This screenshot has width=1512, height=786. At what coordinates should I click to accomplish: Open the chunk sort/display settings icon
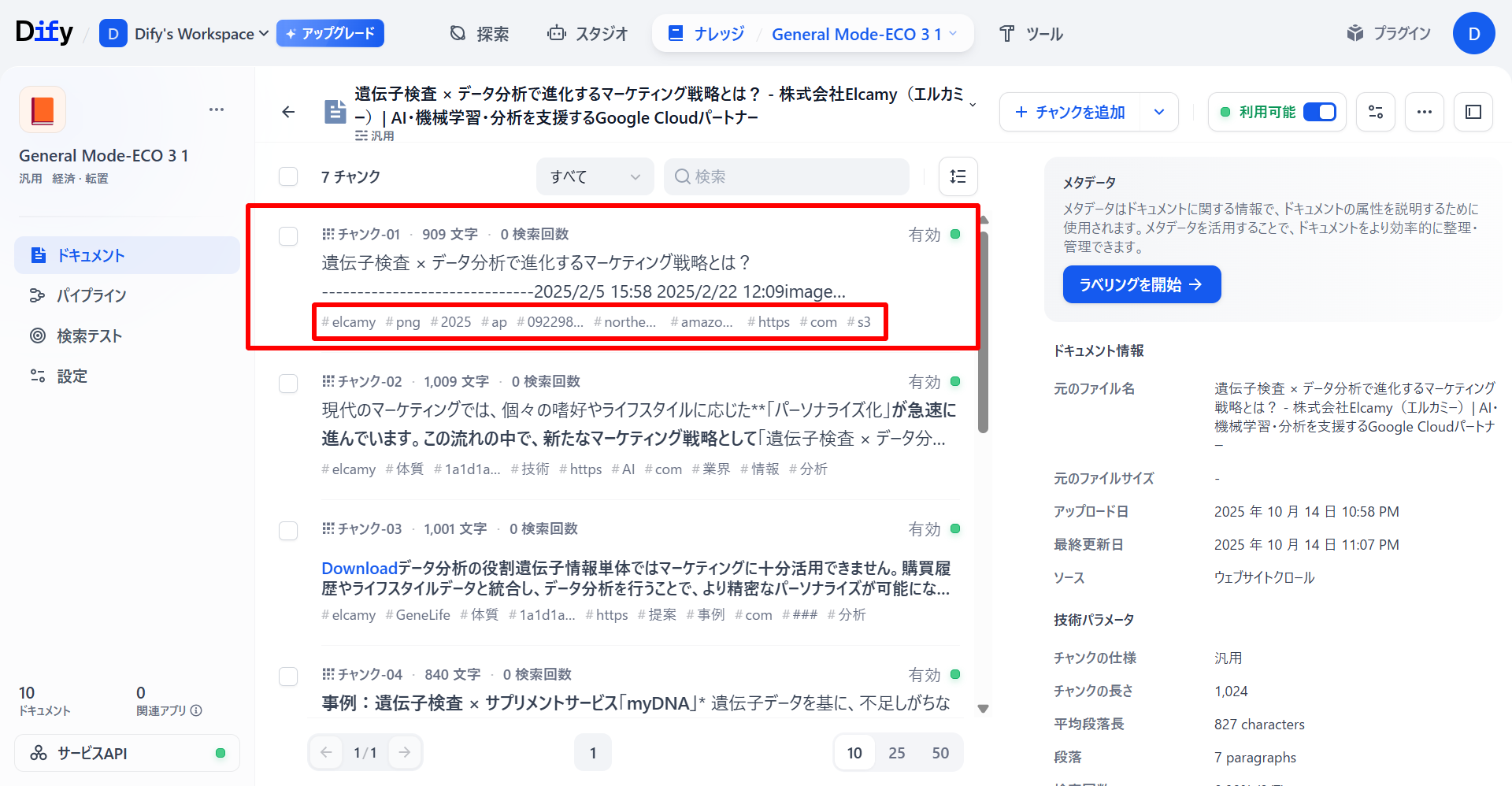958,176
